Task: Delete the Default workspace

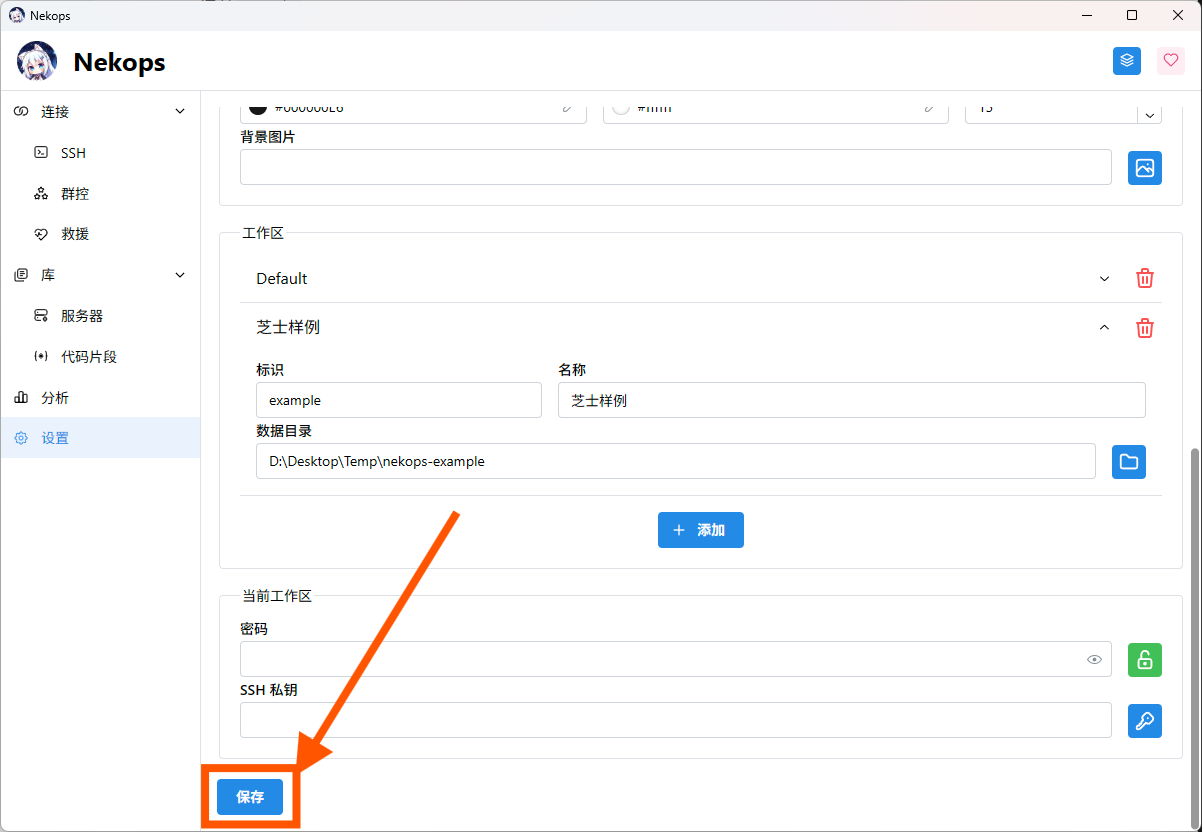Action: (1145, 279)
